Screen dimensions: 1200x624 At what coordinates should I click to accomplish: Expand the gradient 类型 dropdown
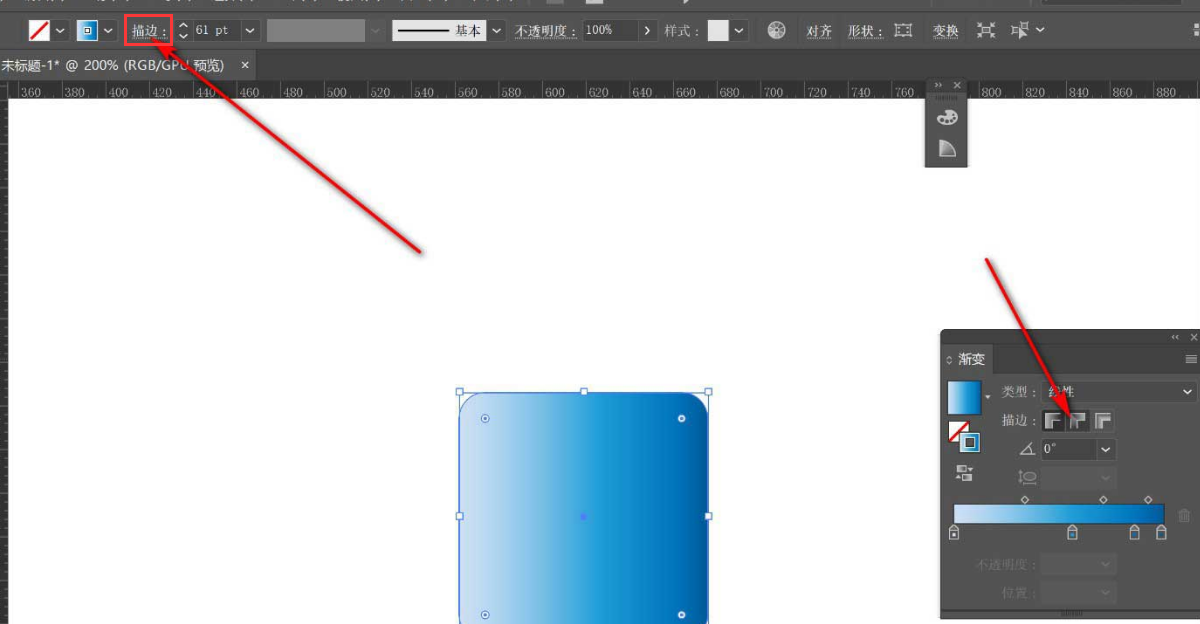[x=1187, y=392]
